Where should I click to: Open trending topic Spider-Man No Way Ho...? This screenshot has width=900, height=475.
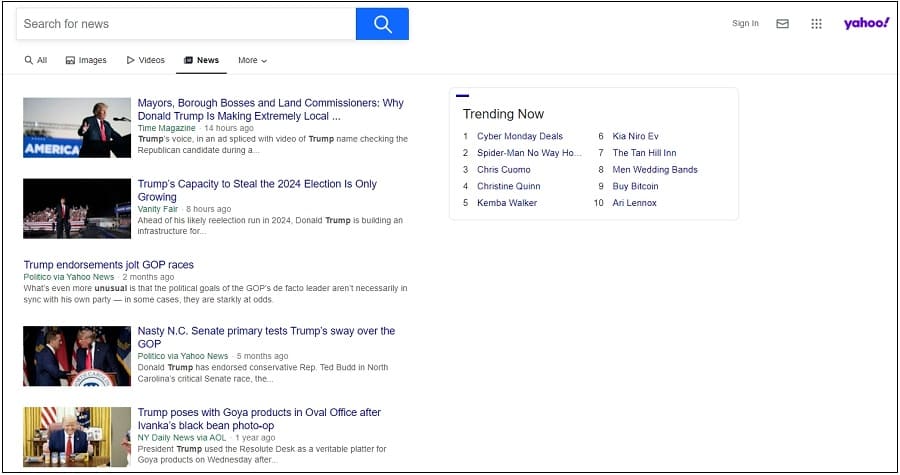529,153
